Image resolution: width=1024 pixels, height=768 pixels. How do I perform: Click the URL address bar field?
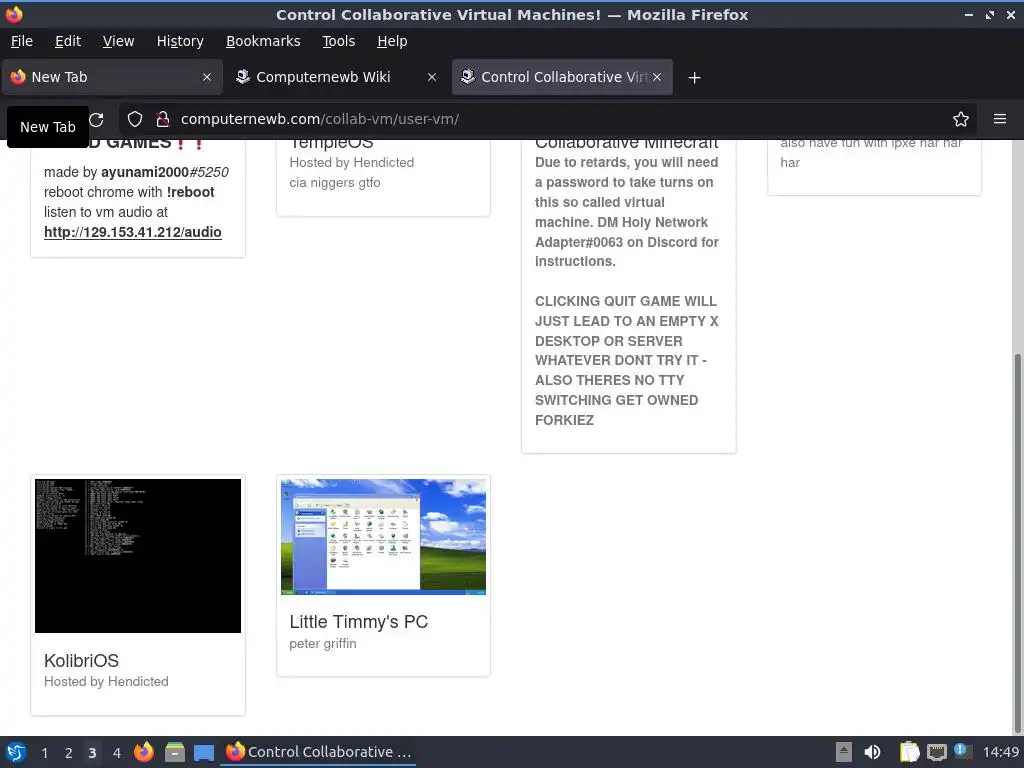pyautogui.click(x=549, y=119)
